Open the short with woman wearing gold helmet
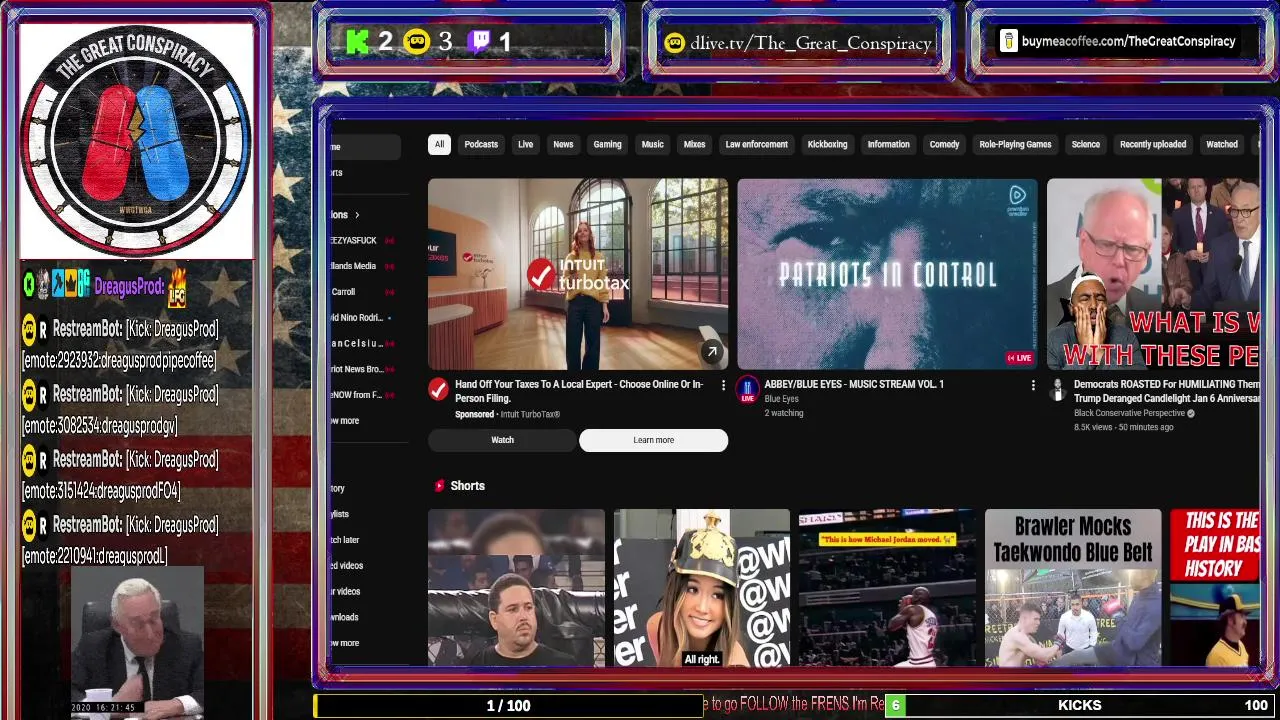Image resolution: width=1280 pixels, height=720 pixels. coord(702,588)
